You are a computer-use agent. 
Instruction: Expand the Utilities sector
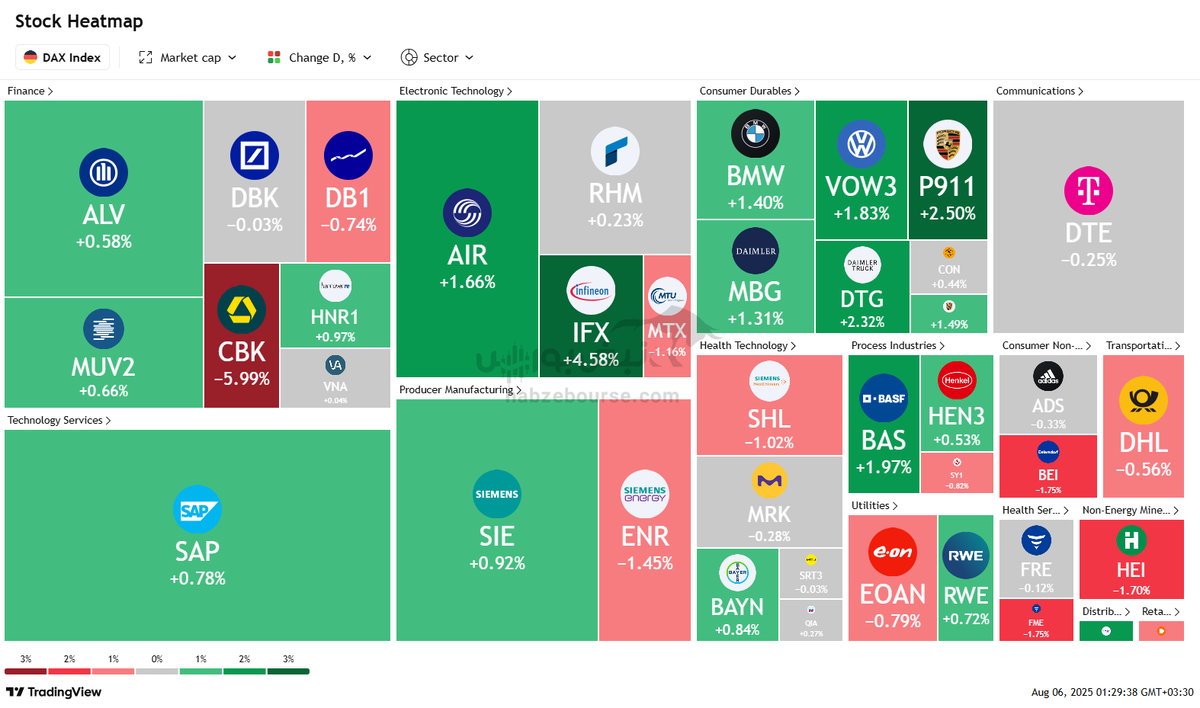874,506
